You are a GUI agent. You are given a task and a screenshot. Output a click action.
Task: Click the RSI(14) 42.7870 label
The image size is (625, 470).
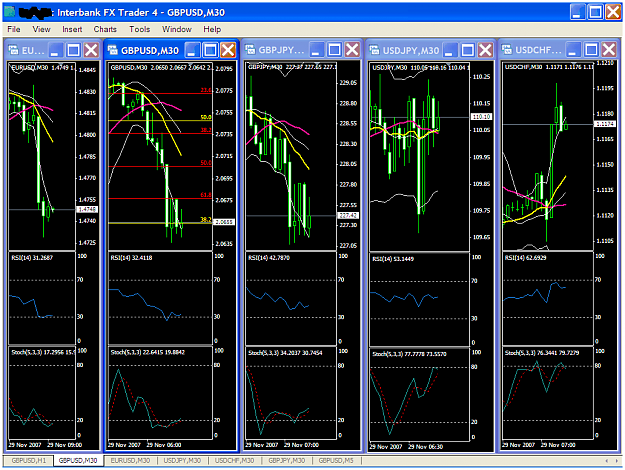[x=269, y=258]
